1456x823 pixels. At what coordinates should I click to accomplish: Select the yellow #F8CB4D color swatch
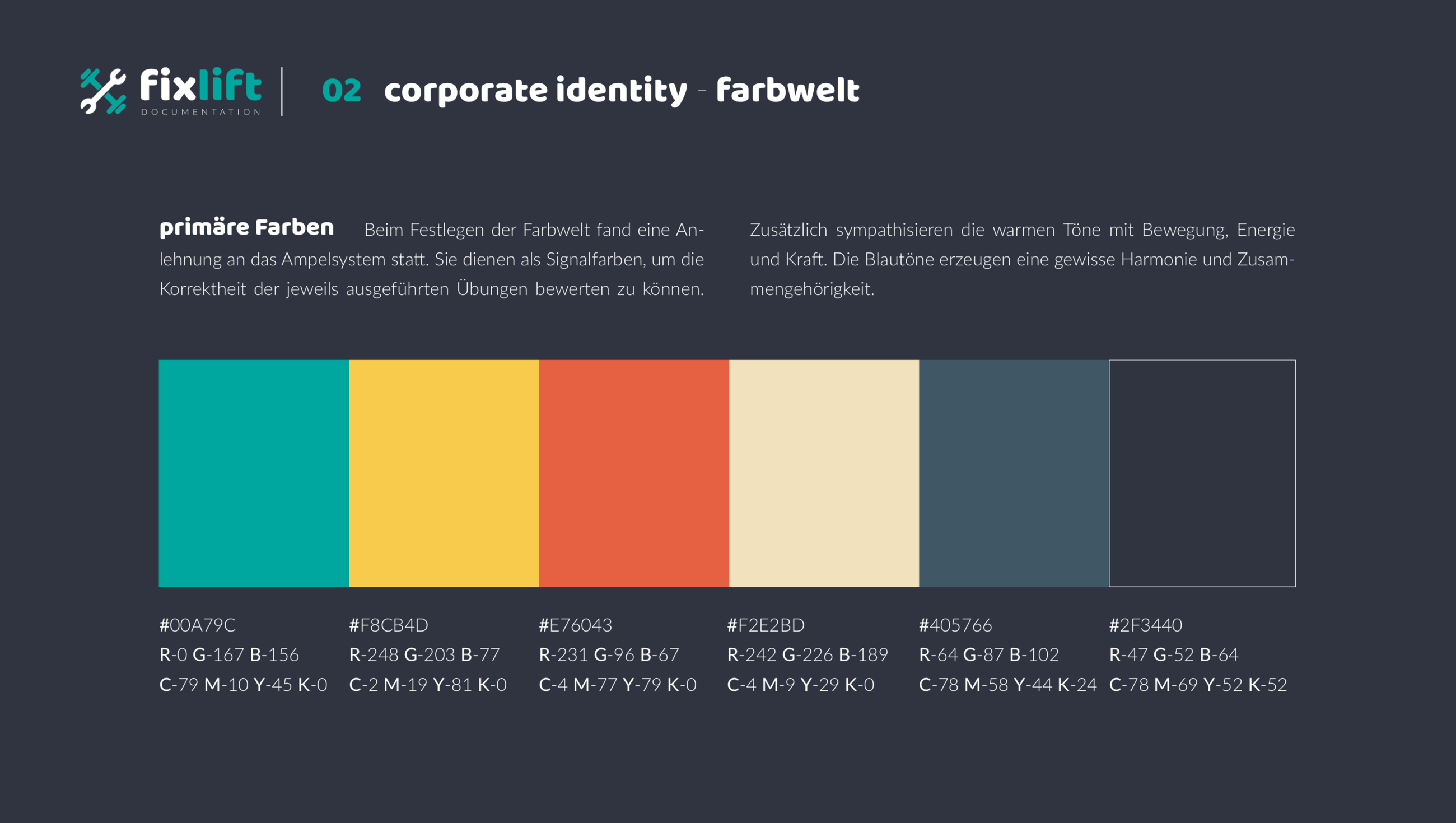point(444,473)
